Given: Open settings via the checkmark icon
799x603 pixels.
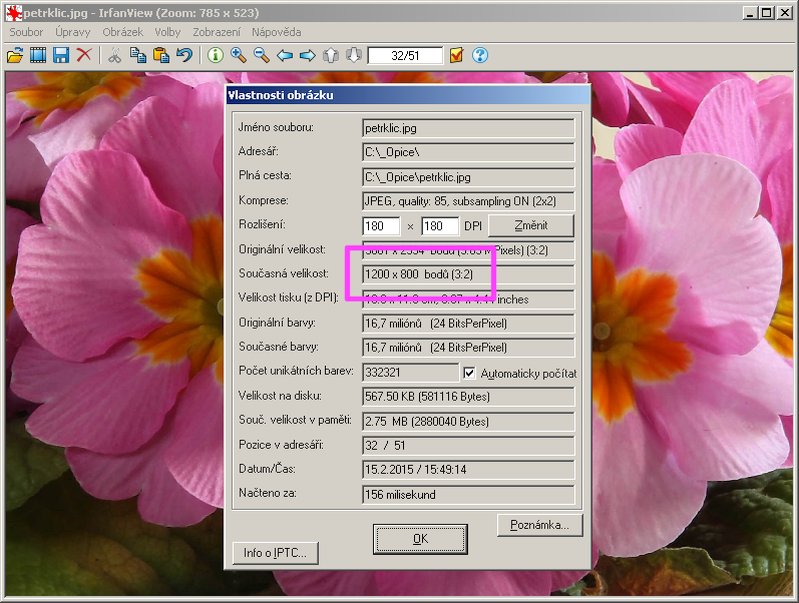Looking at the screenshot, I should 457,55.
